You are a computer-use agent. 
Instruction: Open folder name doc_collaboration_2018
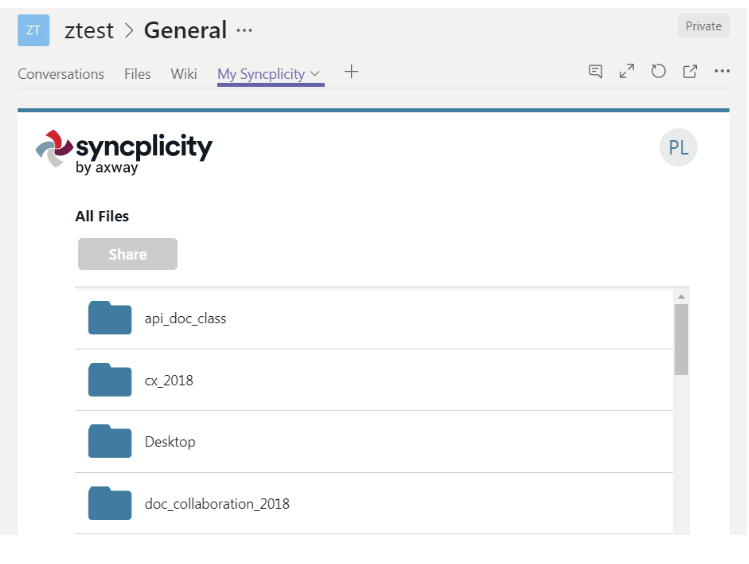[x=217, y=504]
